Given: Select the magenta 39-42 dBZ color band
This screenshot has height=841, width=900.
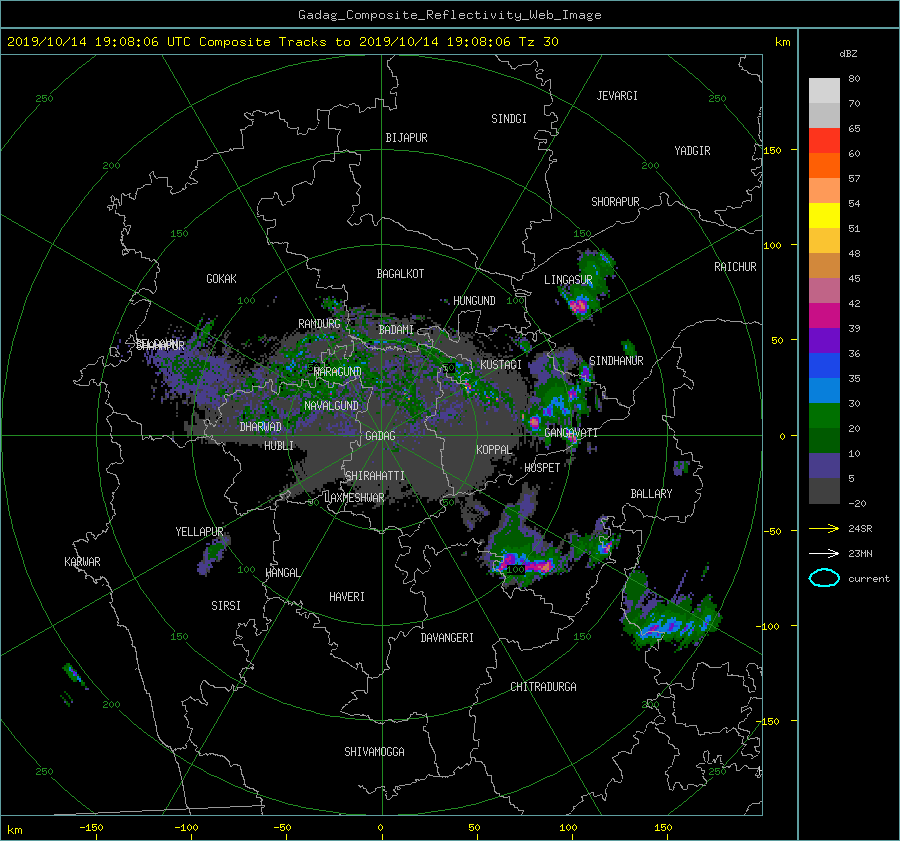Looking at the screenshot, I should pyautogui.click(x=824, y=316).
